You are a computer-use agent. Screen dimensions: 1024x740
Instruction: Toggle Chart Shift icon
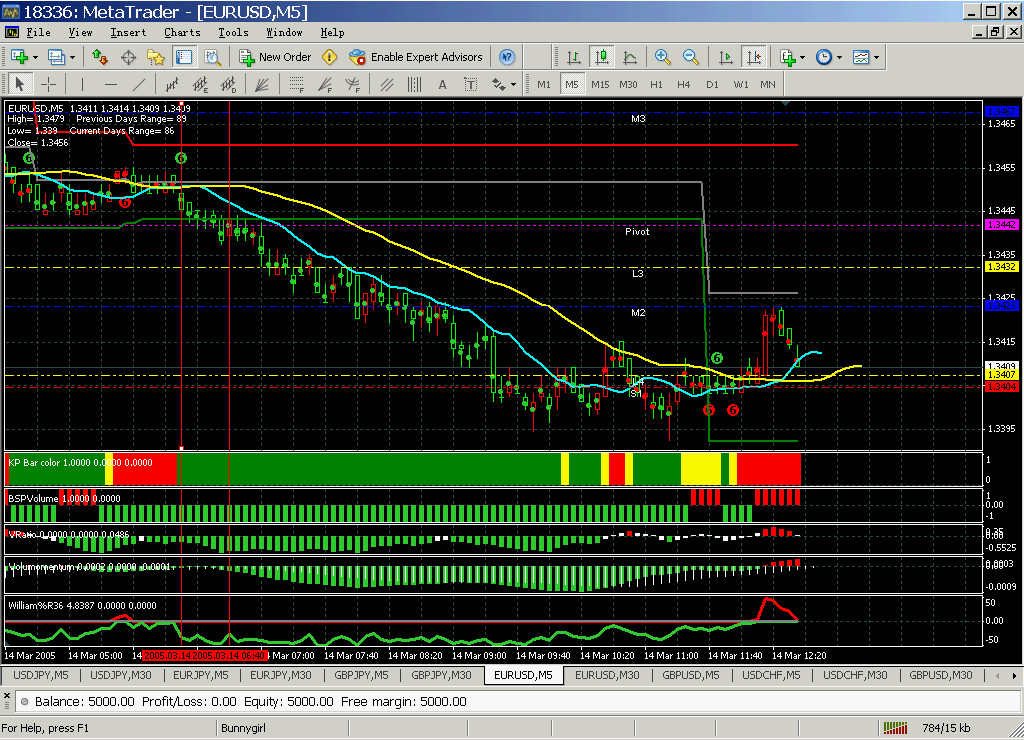tap(754, 57)
